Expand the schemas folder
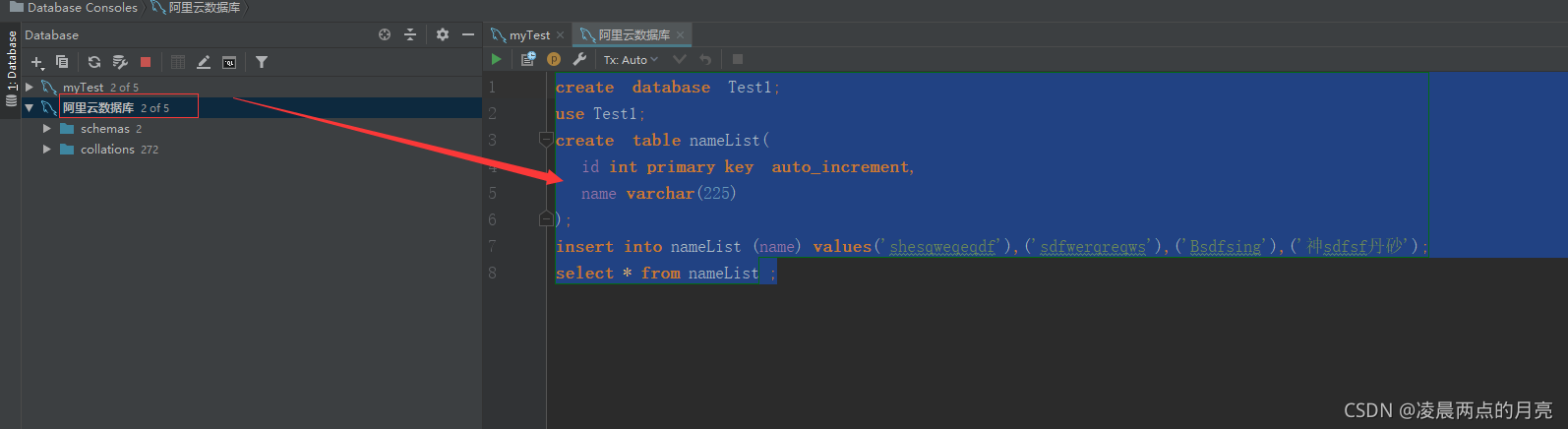The image size is (1568, 429). pos(46,129)
